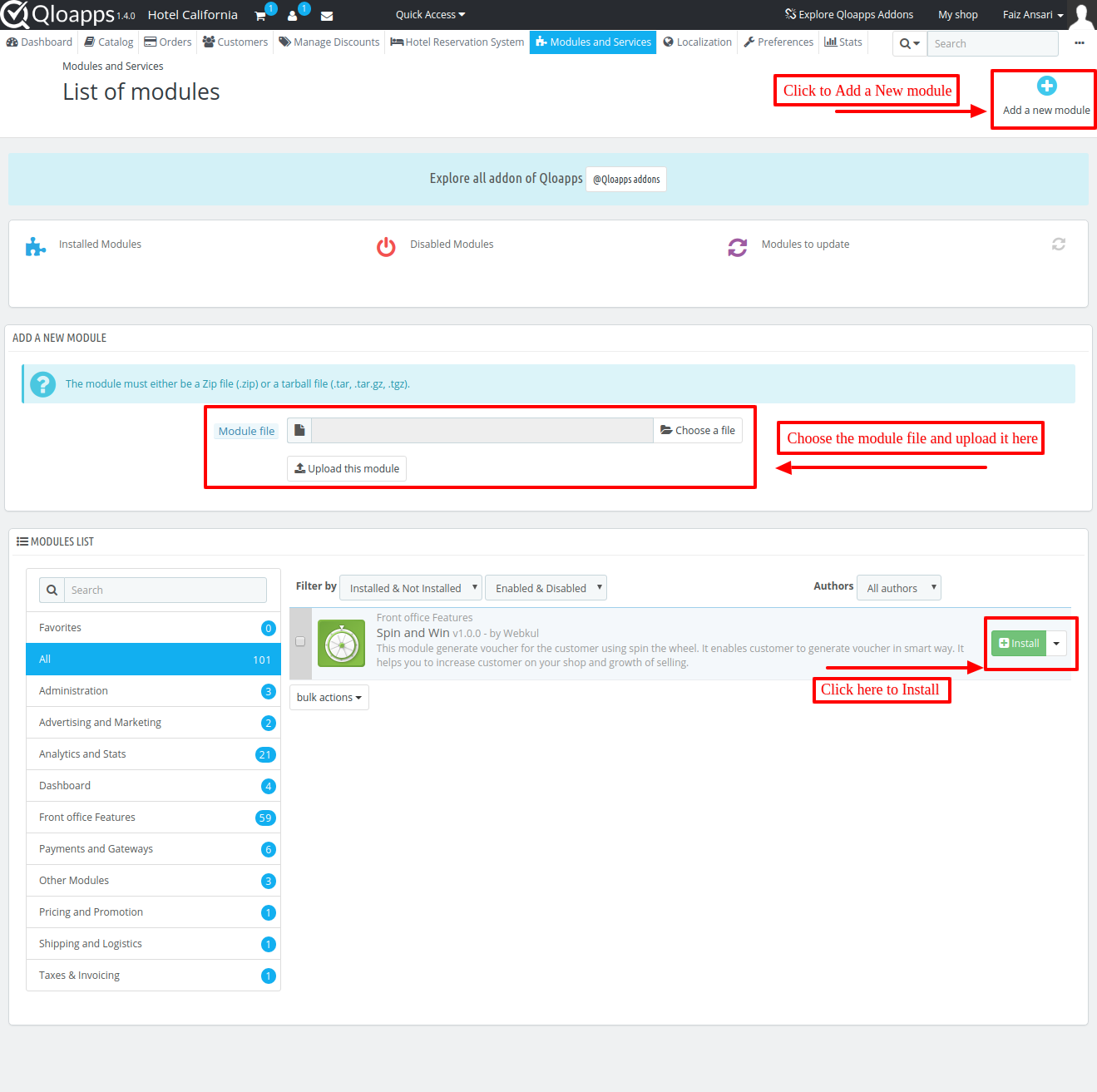Select the Front office Features category
1097x1092 pixels.
point(154,818)
